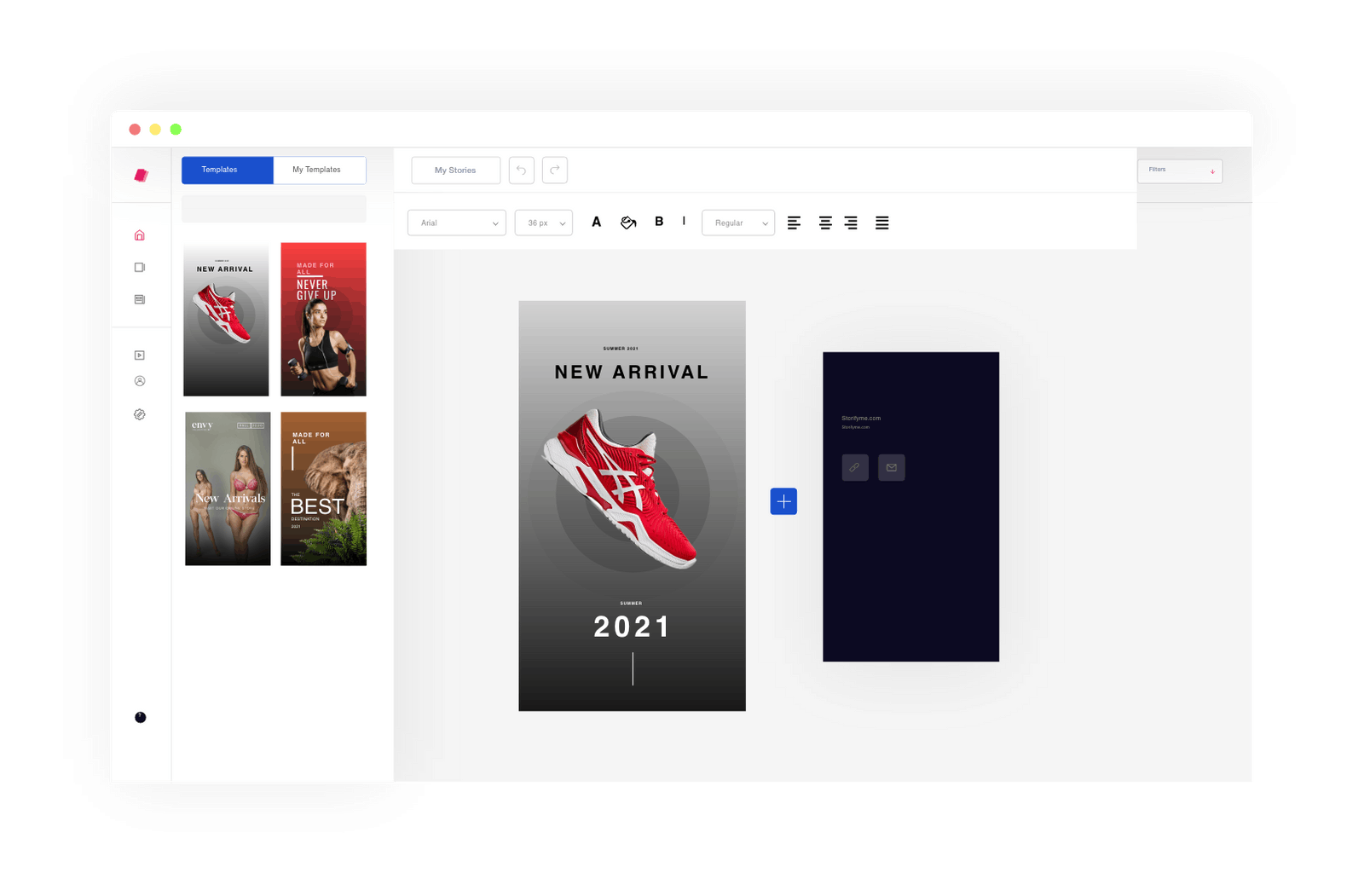Enable center text alignment

(x=825, y=223)
